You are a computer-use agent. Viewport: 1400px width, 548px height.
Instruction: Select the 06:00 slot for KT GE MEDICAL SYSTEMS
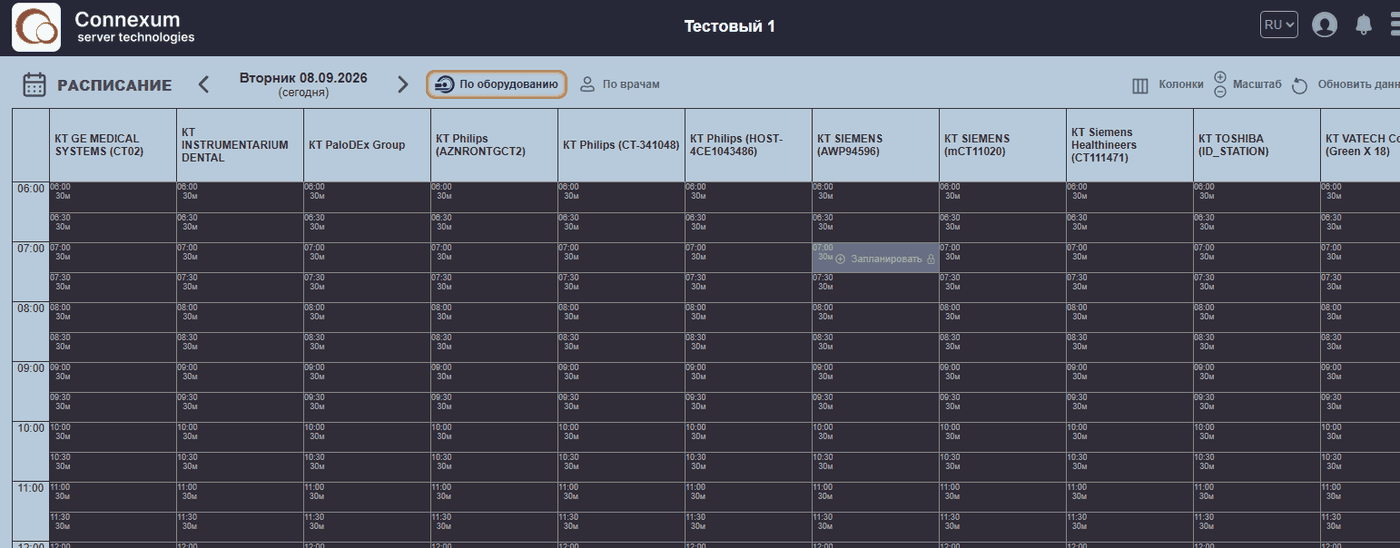point(113,197)
